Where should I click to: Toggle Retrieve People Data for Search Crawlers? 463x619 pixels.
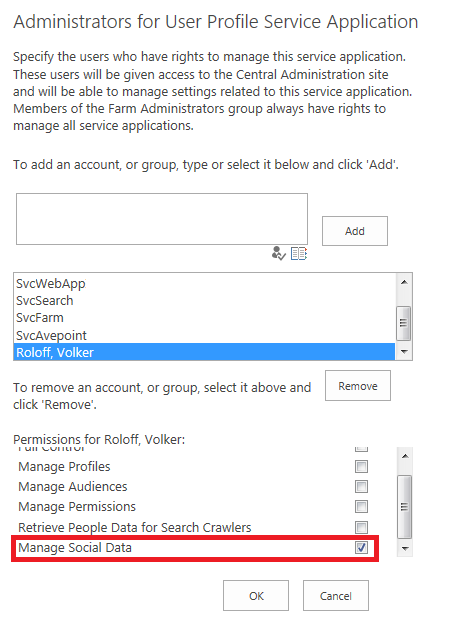coord(361,527)
